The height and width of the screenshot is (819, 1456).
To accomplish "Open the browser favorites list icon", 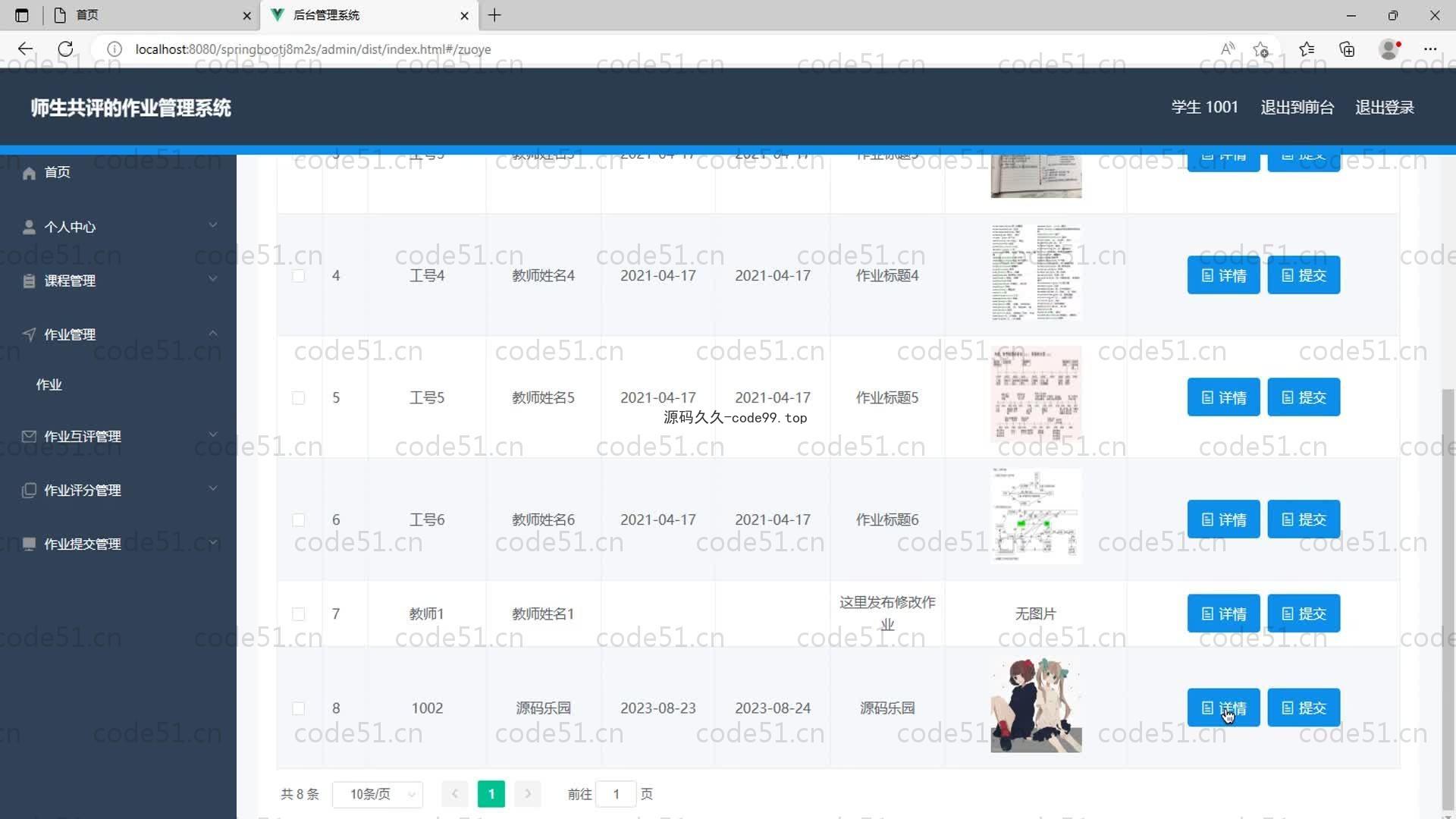I will [x=1307, y=49].
